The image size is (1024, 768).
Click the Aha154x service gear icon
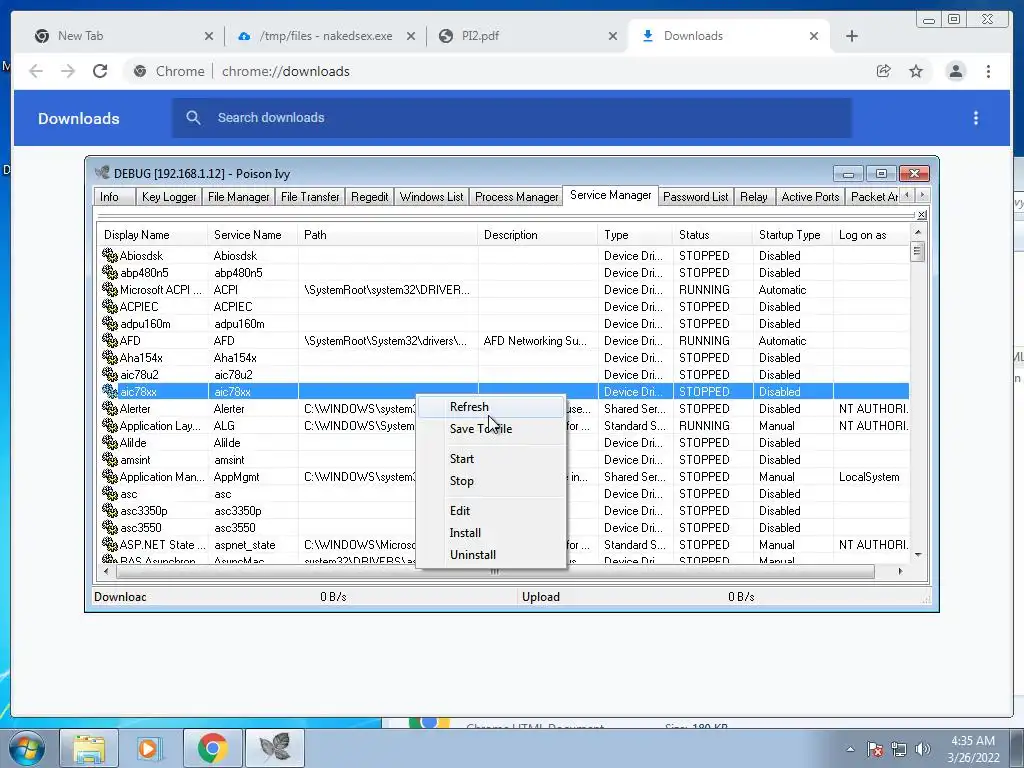tap(110, 357)
